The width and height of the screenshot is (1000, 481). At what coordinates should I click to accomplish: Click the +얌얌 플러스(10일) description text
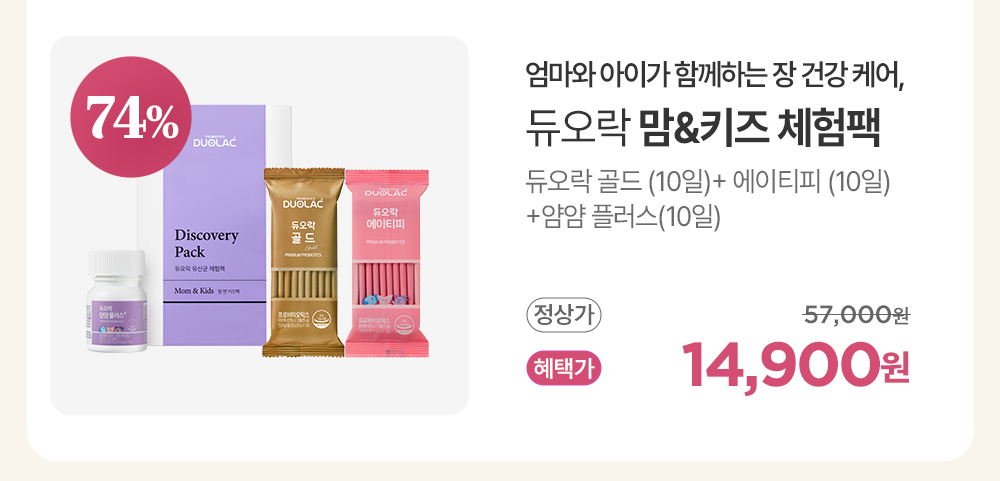click(x=623, y=216)
